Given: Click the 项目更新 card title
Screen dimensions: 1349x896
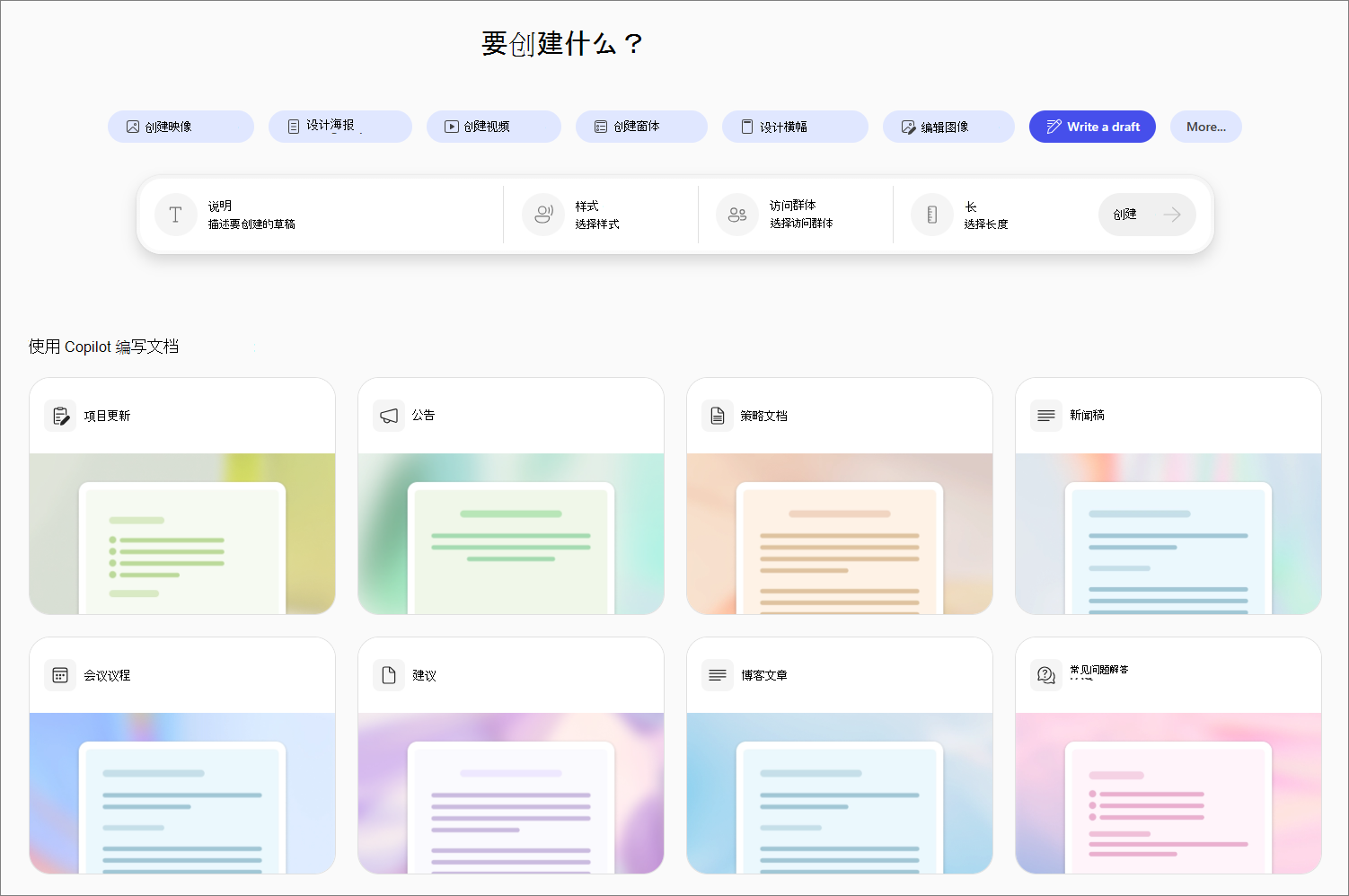Looking at the screenshot, I should click(x=107, y=416).
